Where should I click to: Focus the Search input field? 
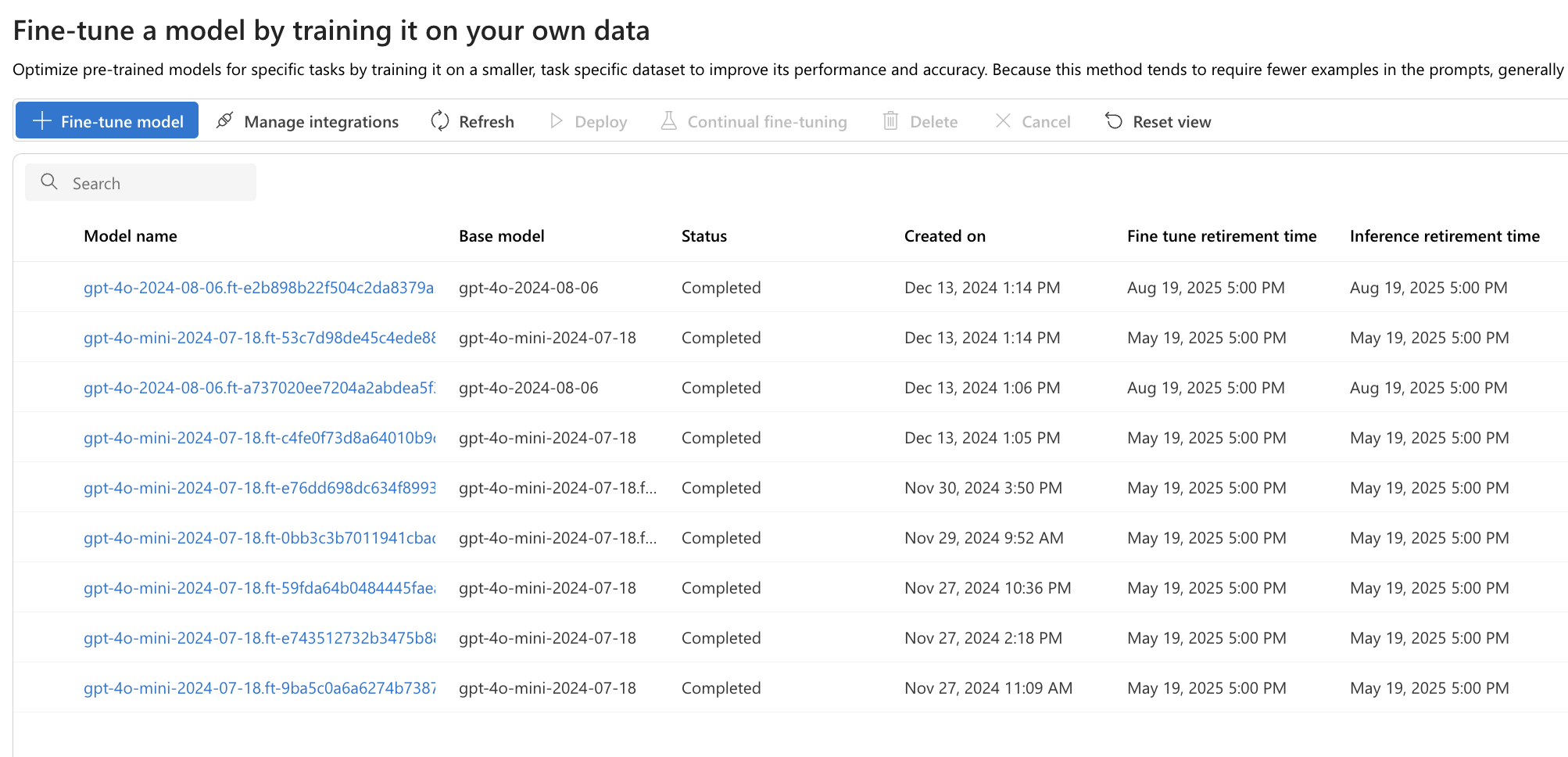[141, 182]
